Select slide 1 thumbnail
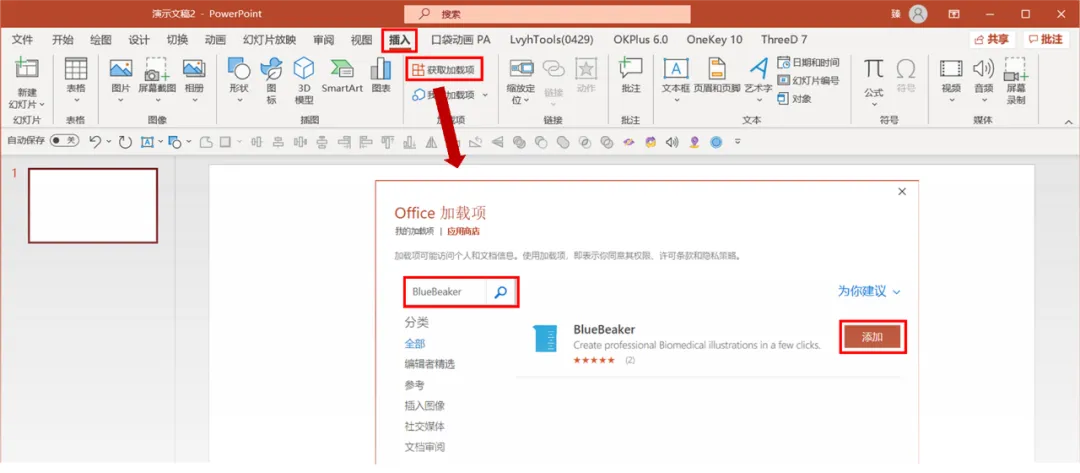Image resolution: width=1080 pixels, height=473 pixels. [x=93, y=205]
